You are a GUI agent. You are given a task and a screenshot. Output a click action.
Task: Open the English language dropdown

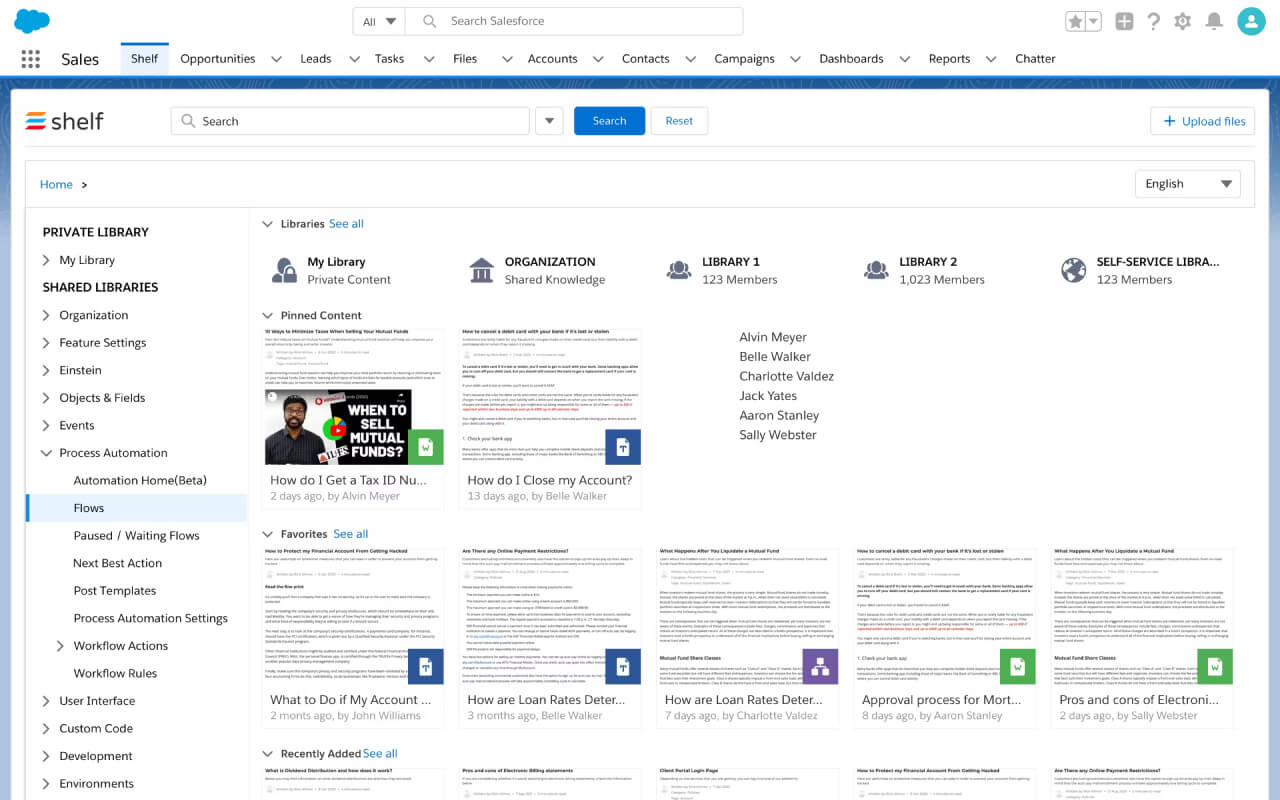pyautogui.click(x=1188, y=184)
